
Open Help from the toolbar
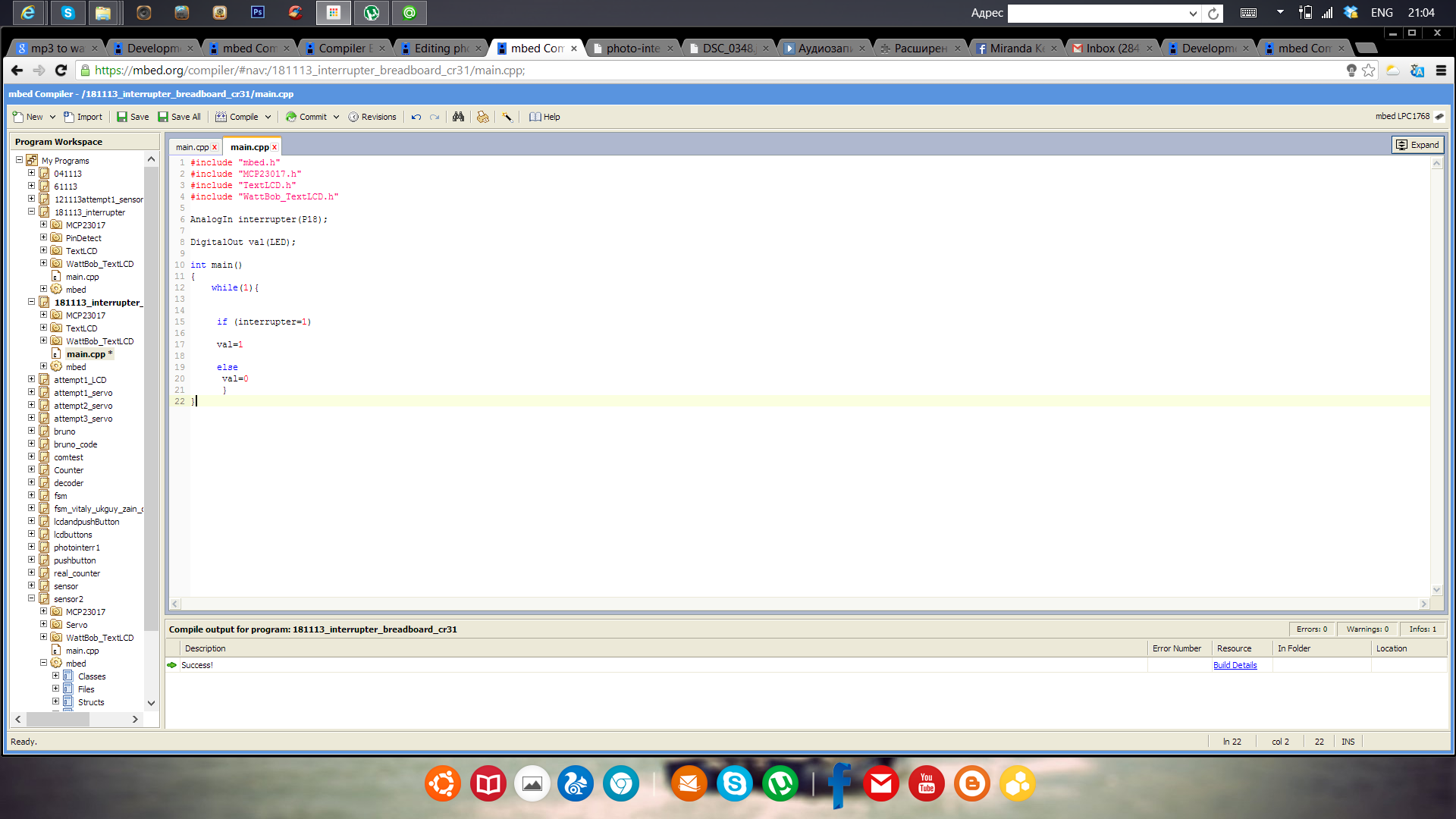click(x=544, y=117)
